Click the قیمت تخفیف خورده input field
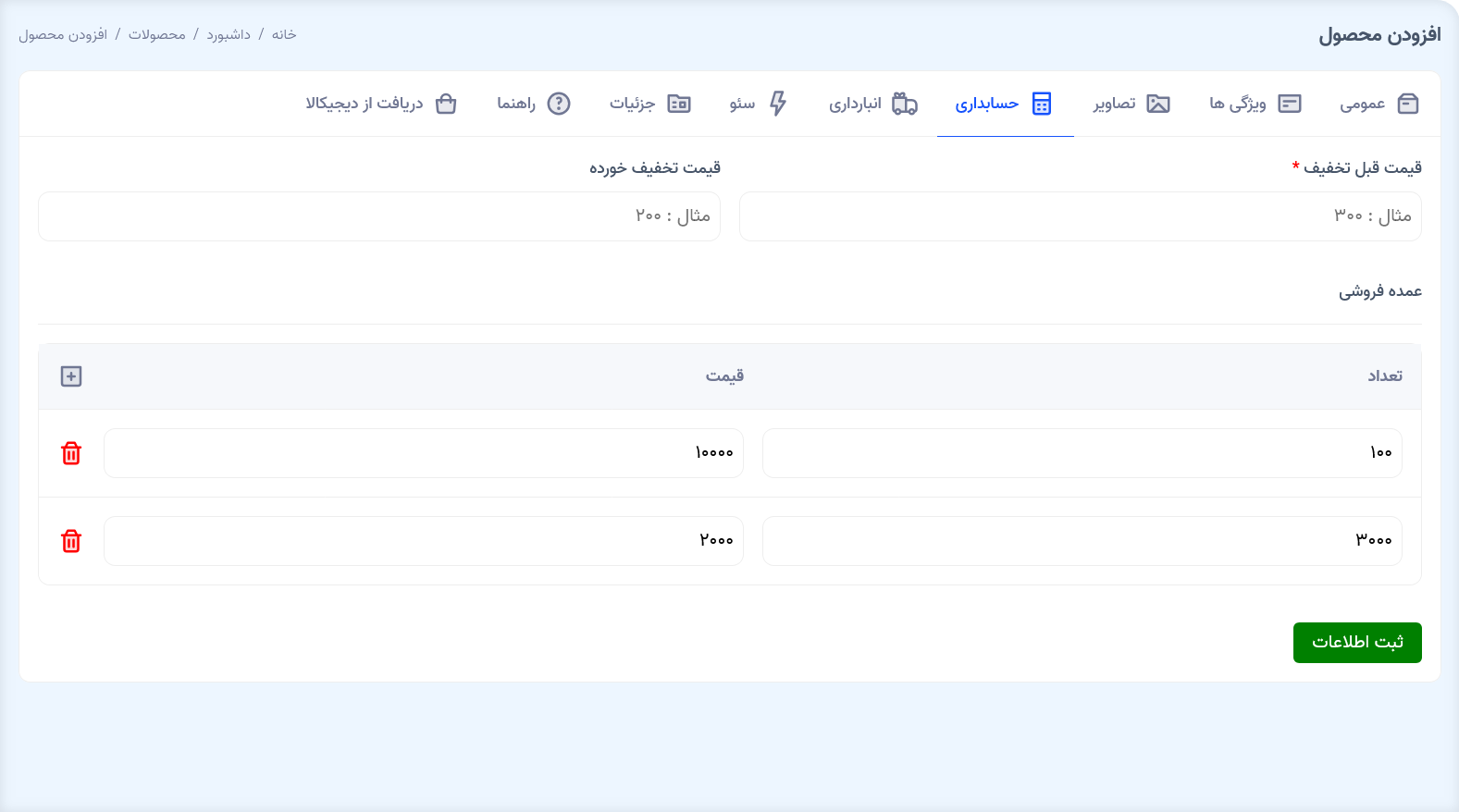The image size is (1459, 812). point(378,216)
